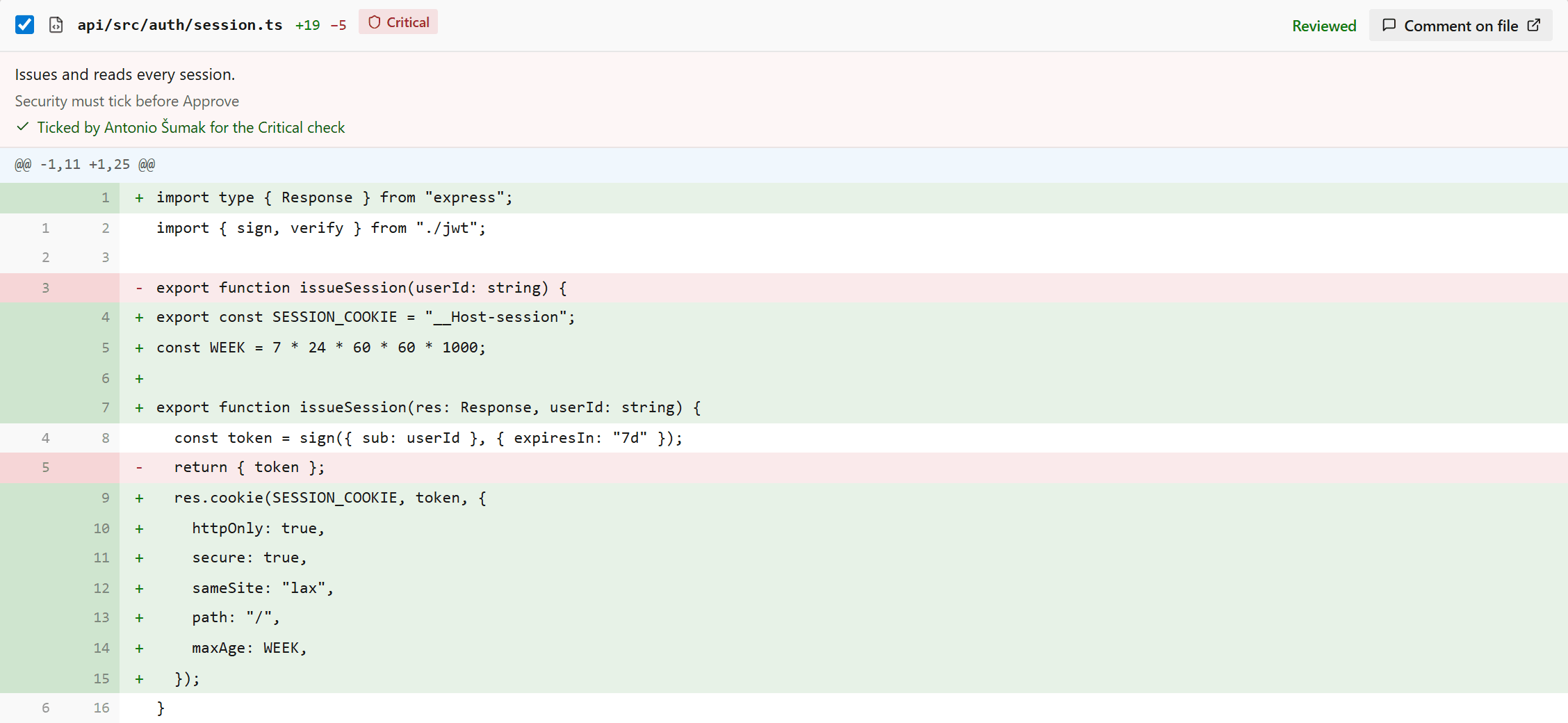This screenshot has height=723, width=1568.
Task: Select the text 'Ticked by Antonio Šumak for the Critical check'
Action: (191, 127)
